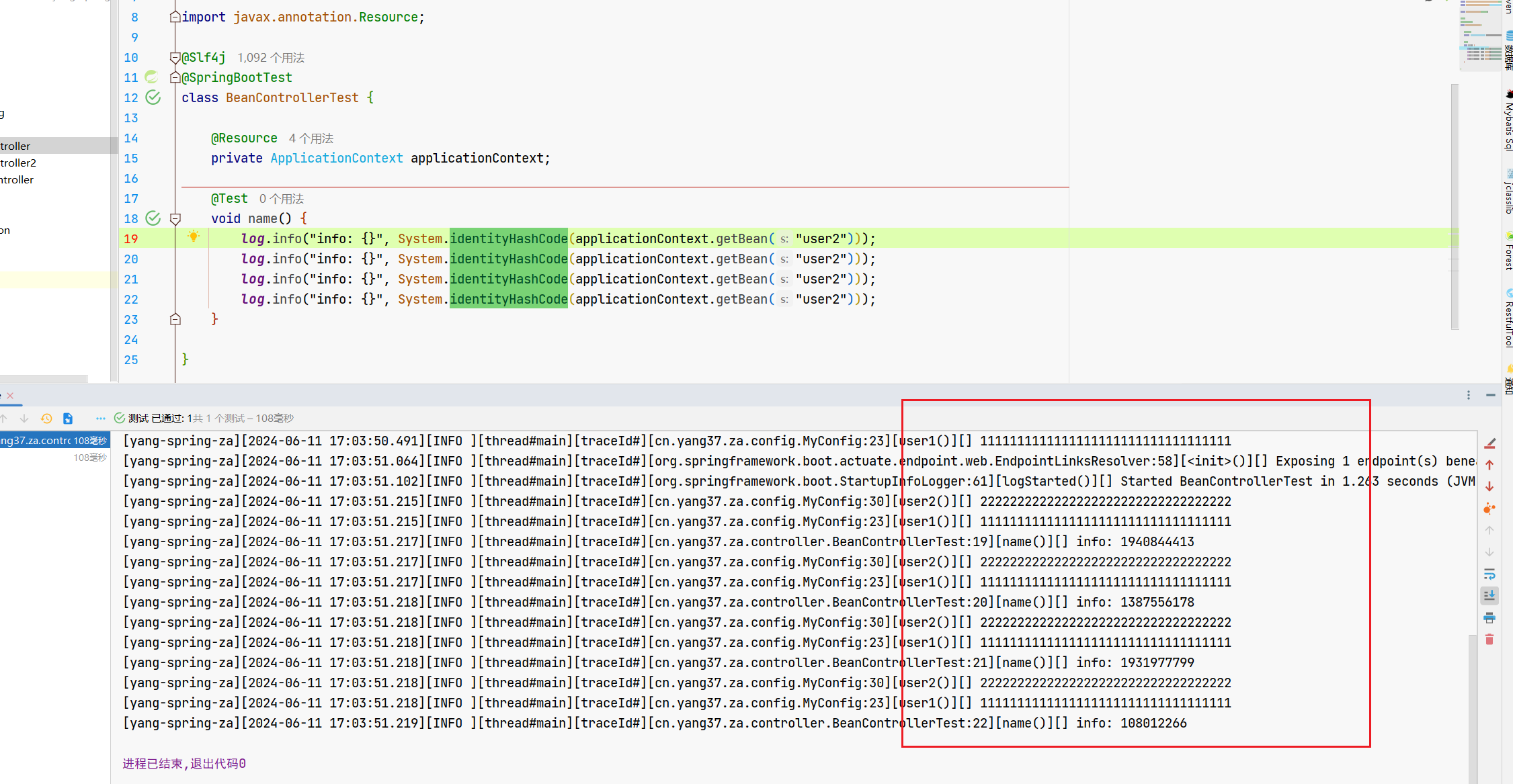
Task: Click the import tests file icon
Action: 68,419
